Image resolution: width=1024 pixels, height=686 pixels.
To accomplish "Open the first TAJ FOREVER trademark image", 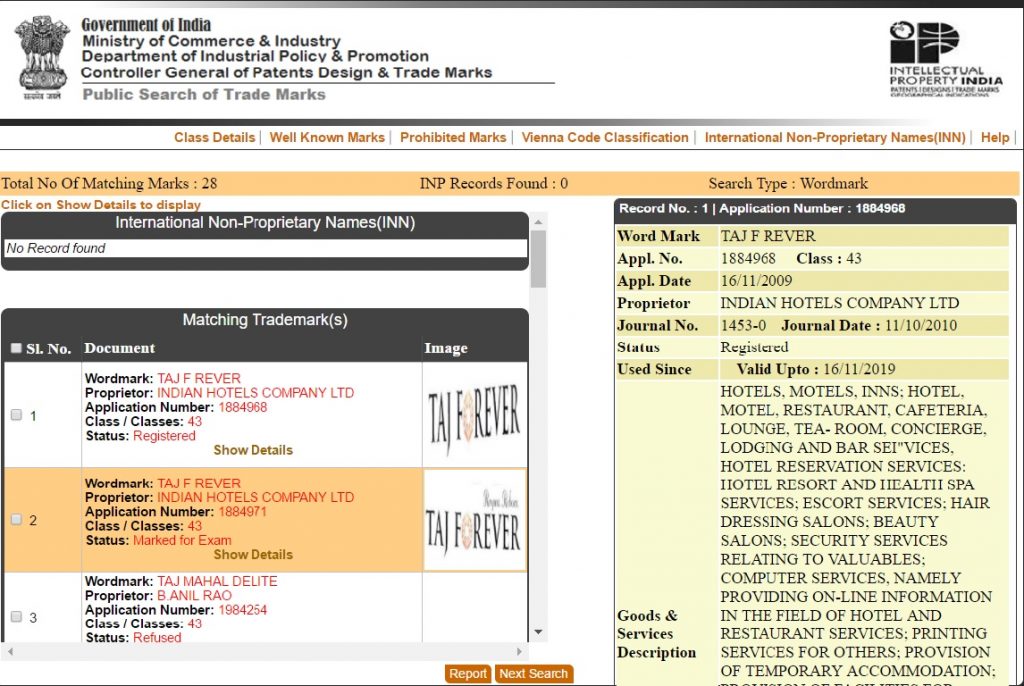I will click(x=474, y=415).
